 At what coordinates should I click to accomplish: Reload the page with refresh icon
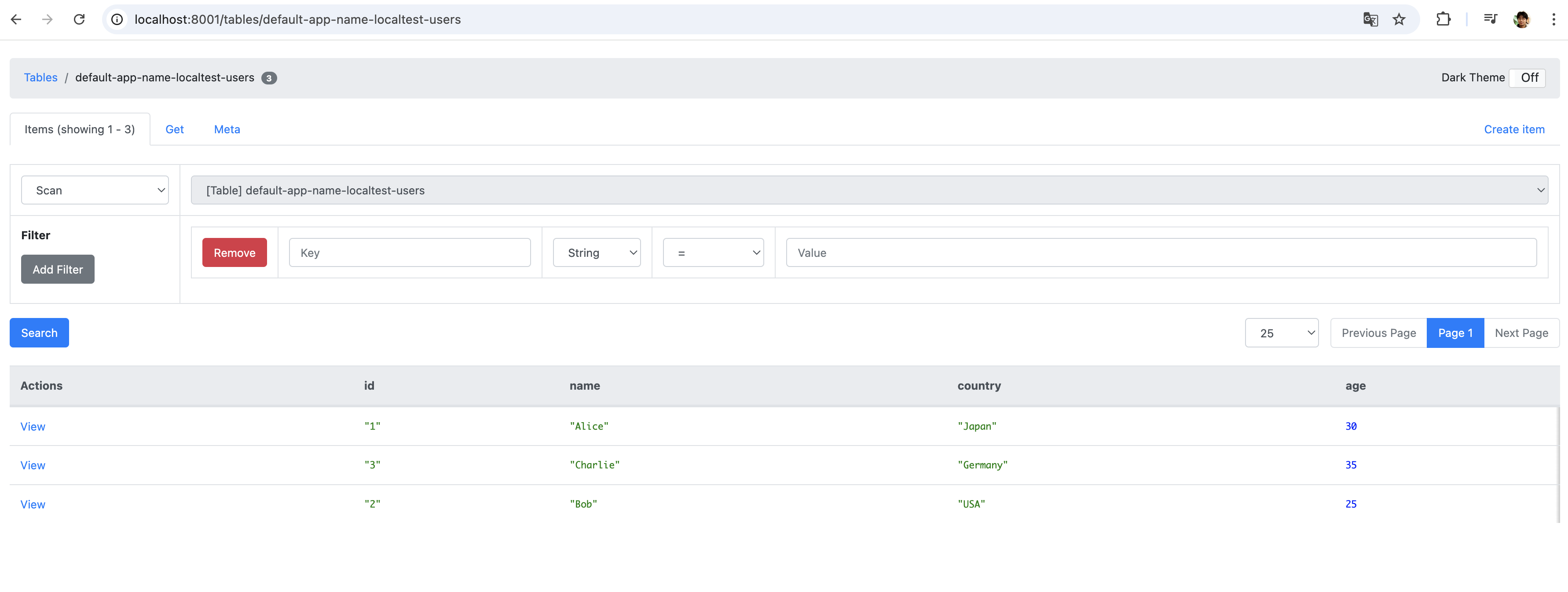(x=79, y=19)
